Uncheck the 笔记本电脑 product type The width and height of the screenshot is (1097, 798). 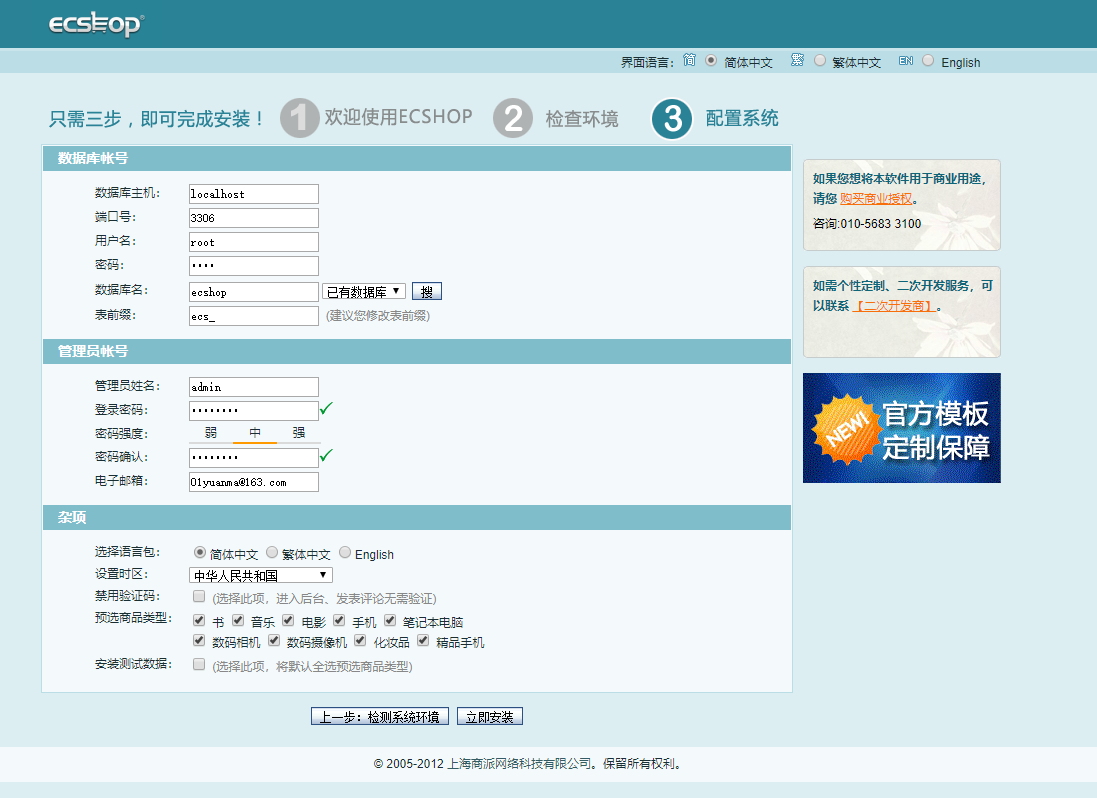point(390,621)
